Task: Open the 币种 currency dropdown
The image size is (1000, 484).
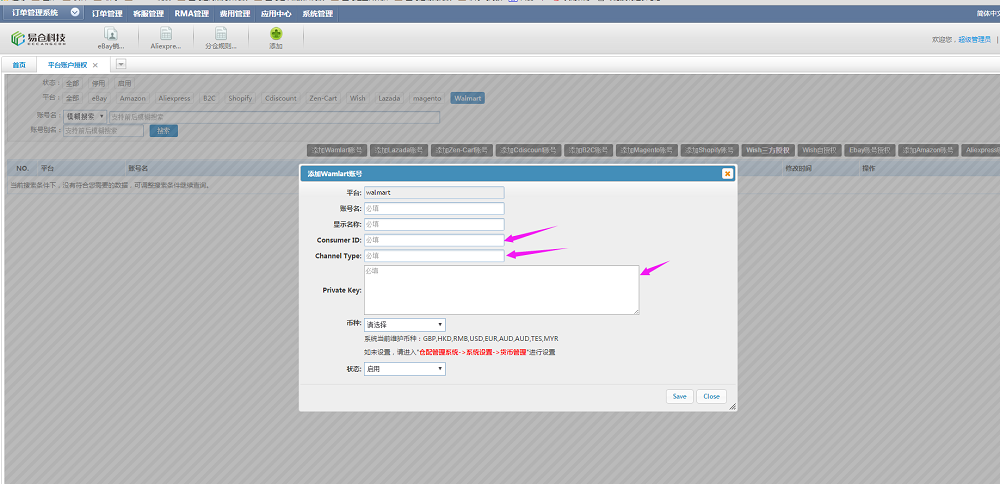Action: (x=405, y=325)
